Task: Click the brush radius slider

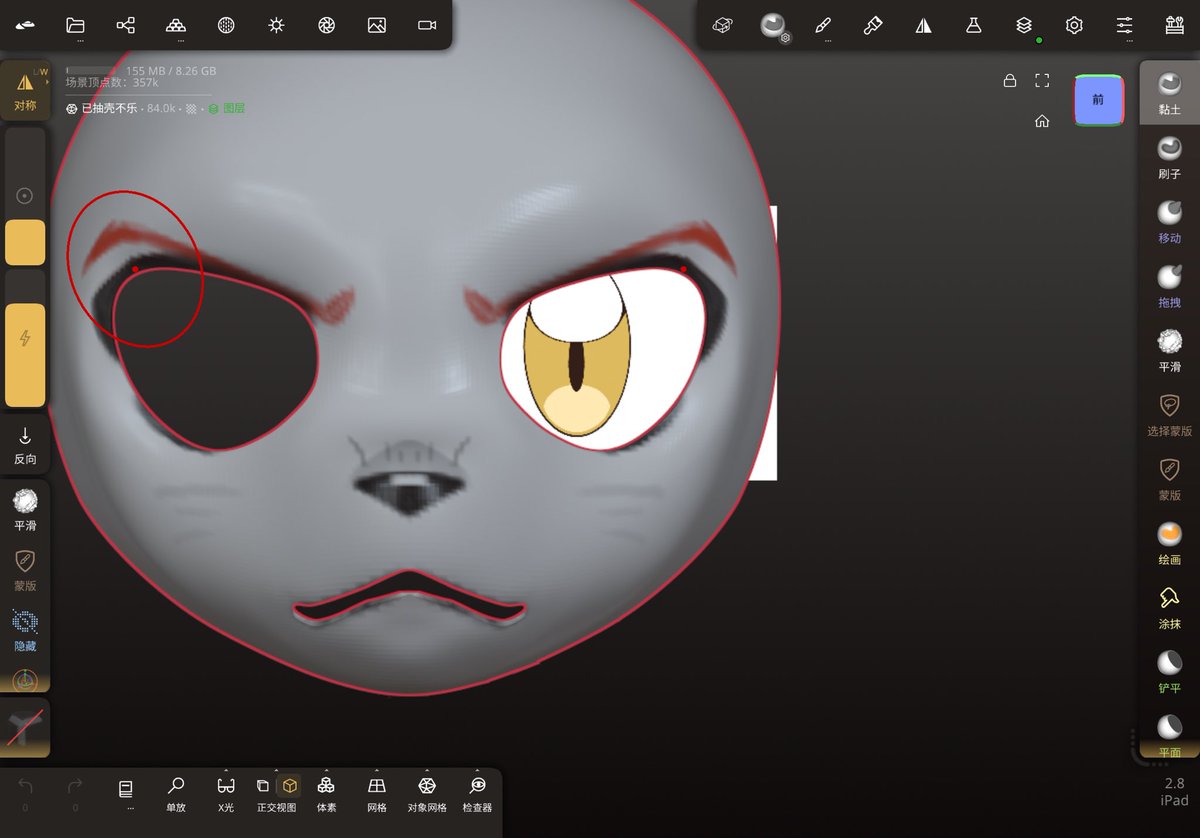Action: [x=25, y=196]
